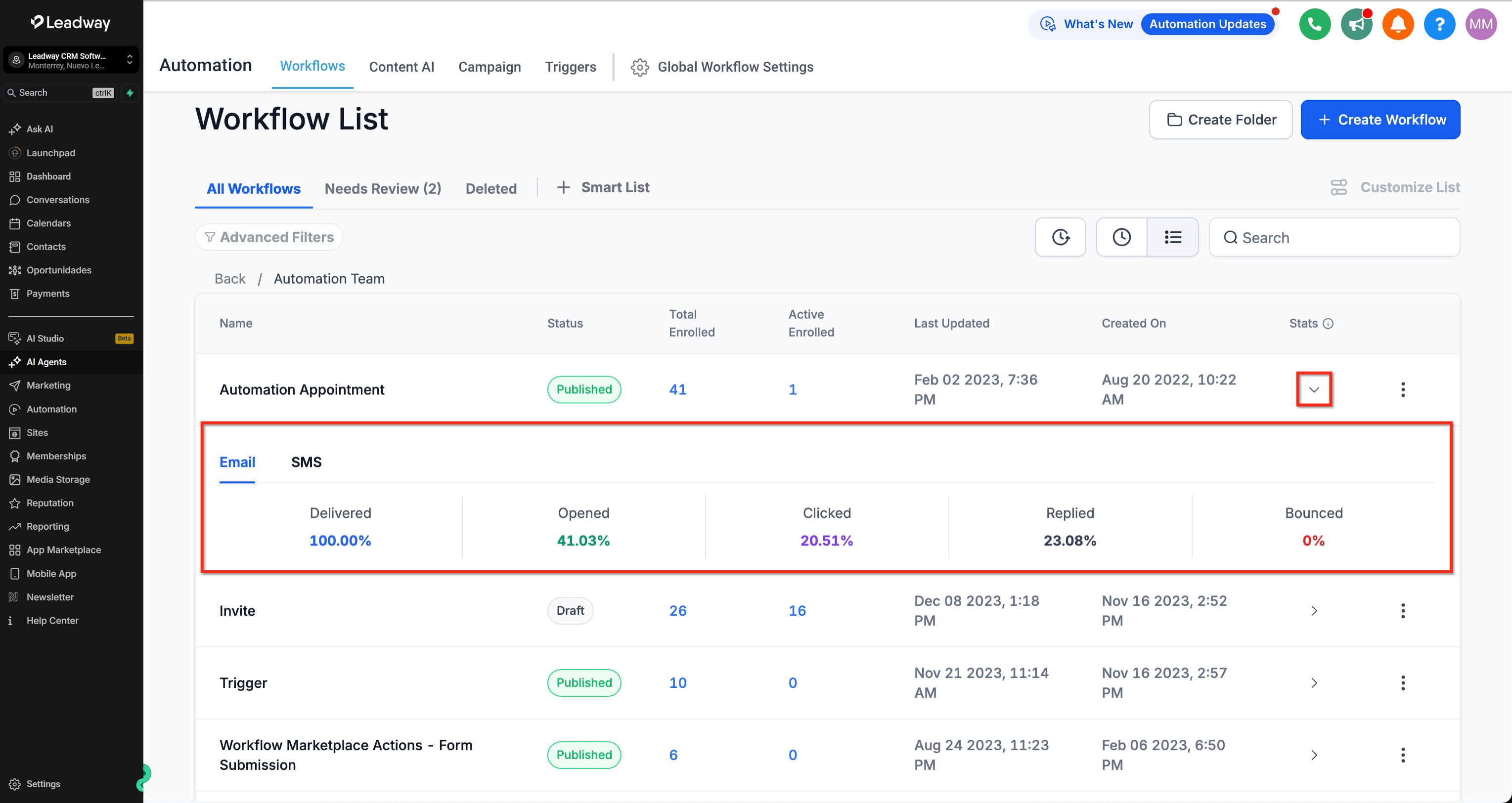Open the three-dot menu for Automation Appointment

1403,389
